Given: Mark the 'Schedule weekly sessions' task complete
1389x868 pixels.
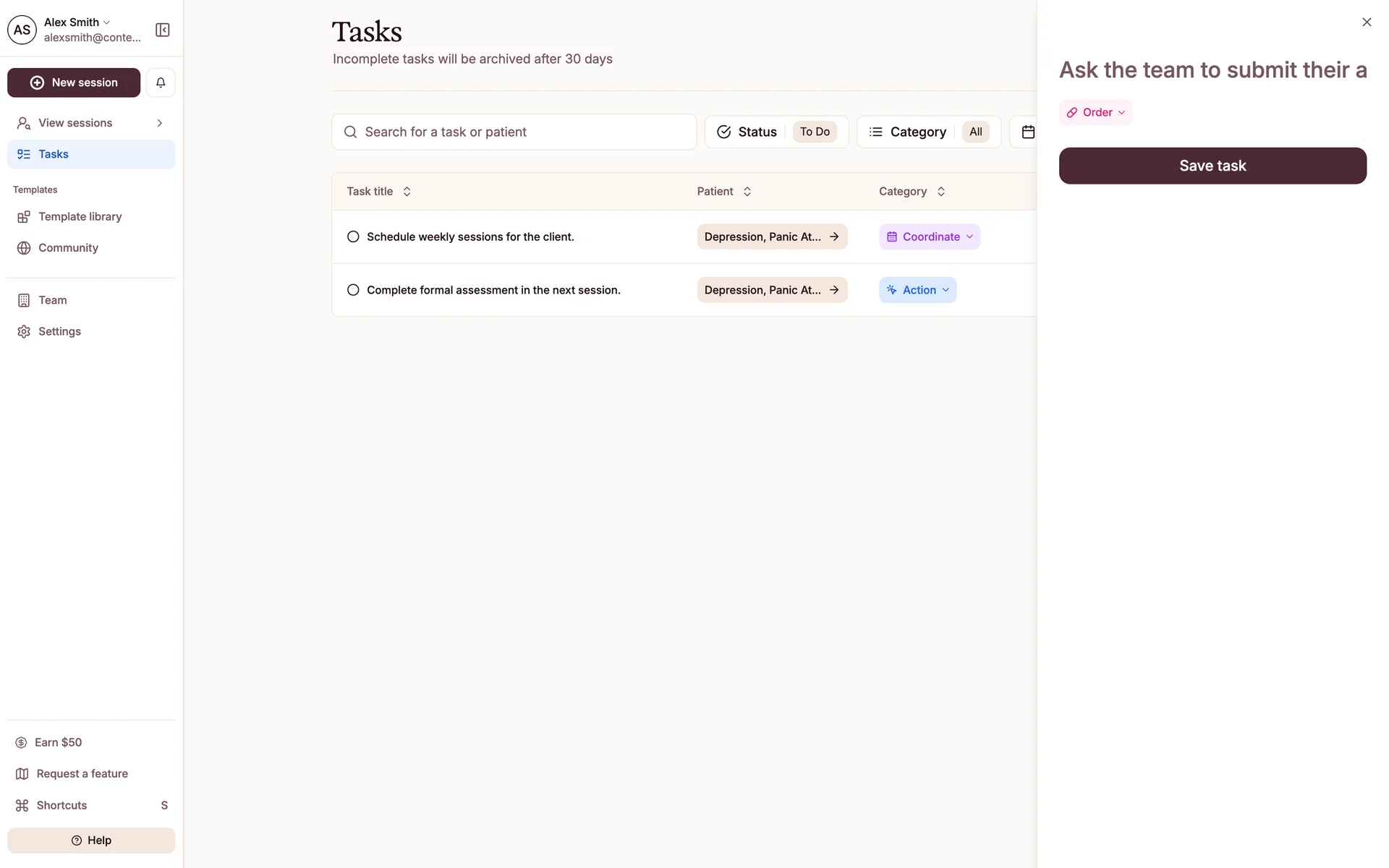Looking at the screenshot, I should coord(353,237).
